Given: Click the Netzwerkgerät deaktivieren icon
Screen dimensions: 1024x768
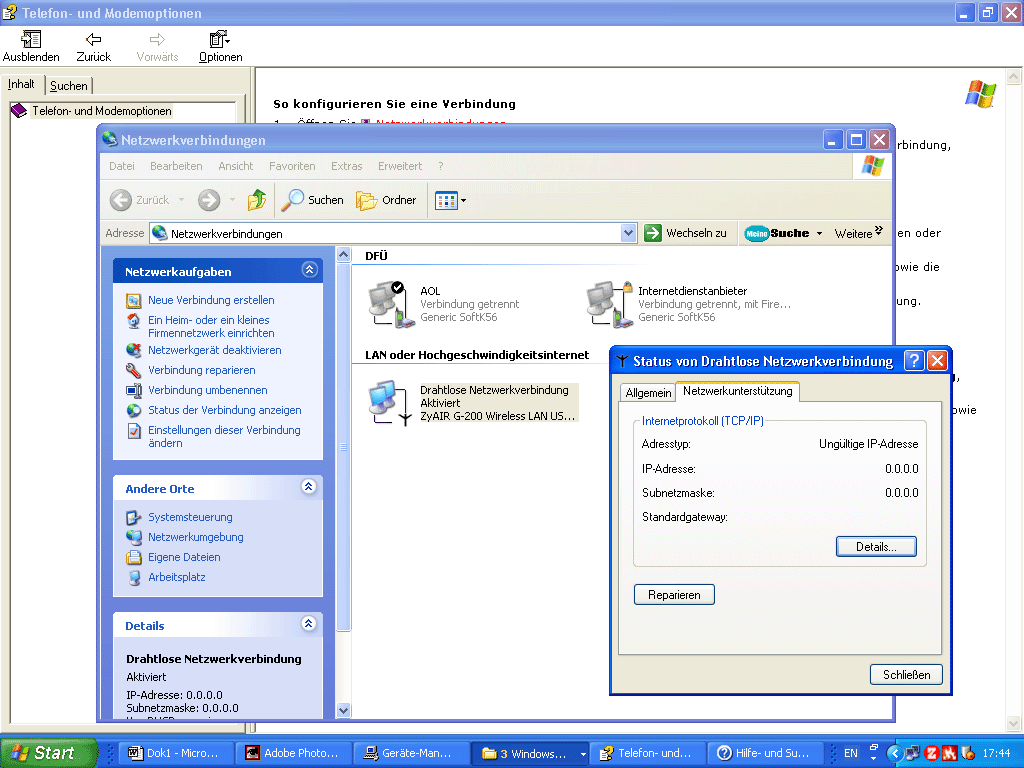Looking at the screenshot, I should (x=134, y=350).
